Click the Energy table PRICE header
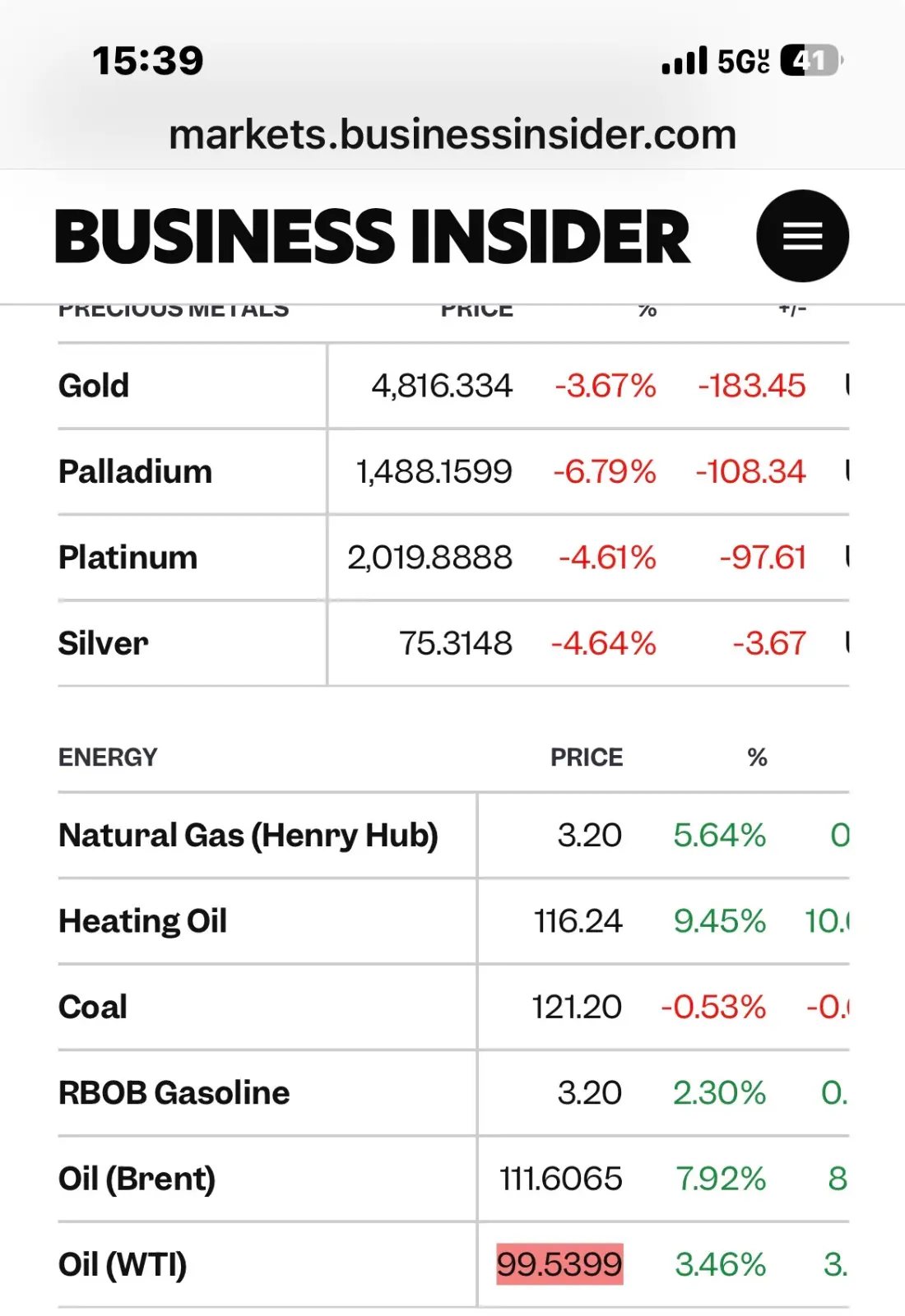The height and width of the screenshot is (1316, 905). (587, 758)
